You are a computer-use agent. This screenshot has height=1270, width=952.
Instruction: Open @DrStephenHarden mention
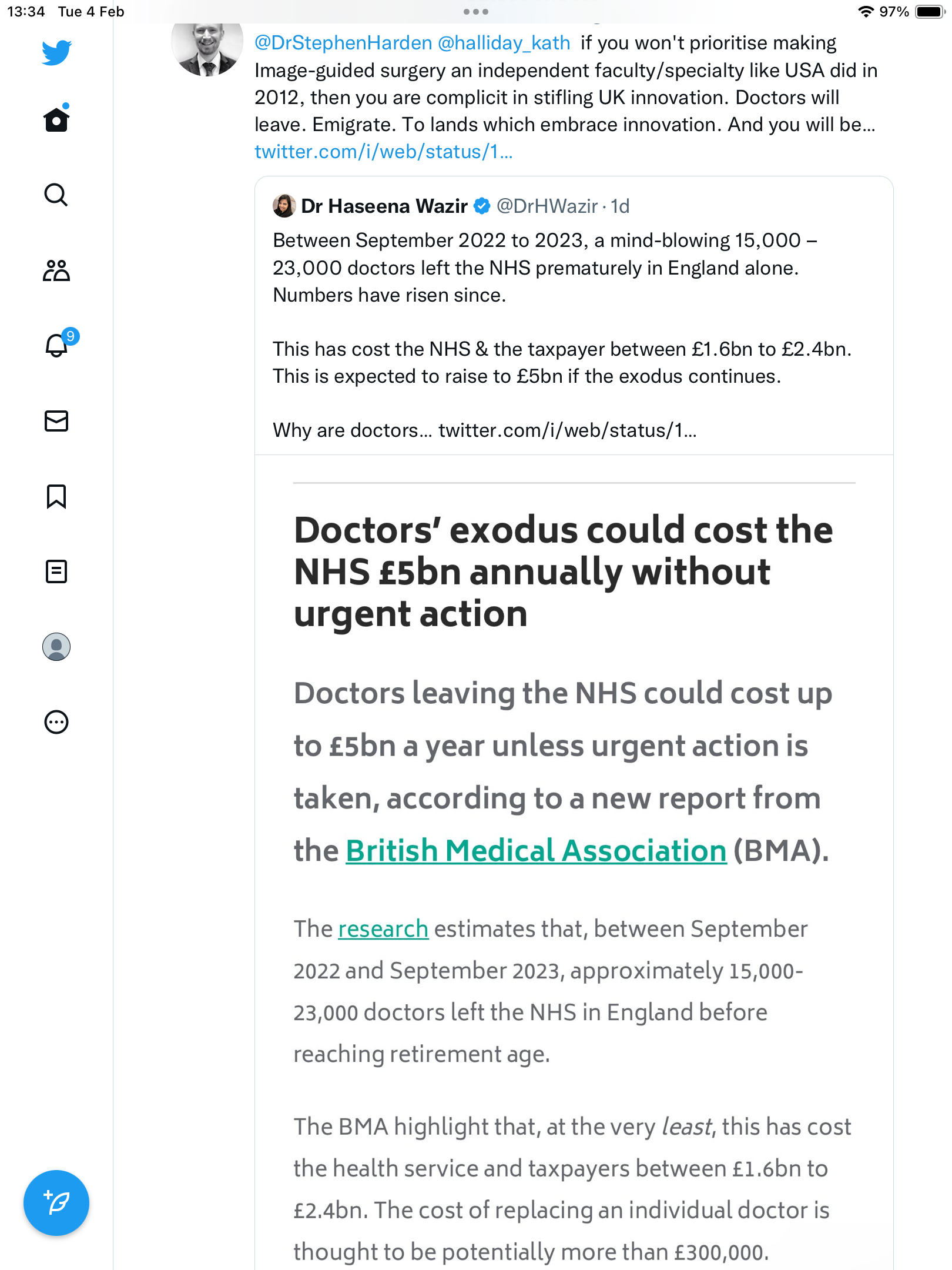[343, 43]
